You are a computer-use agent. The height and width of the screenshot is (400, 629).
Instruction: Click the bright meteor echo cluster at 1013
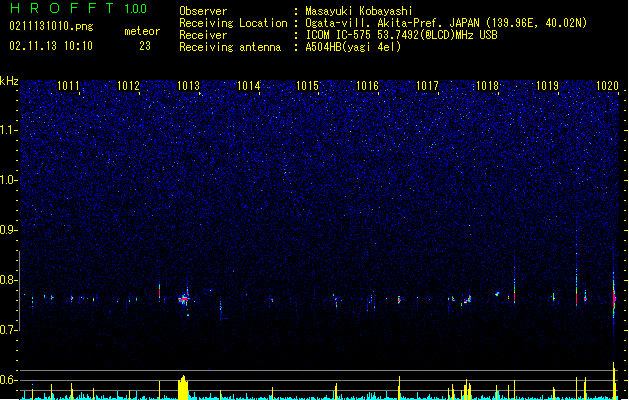(184, 299)
